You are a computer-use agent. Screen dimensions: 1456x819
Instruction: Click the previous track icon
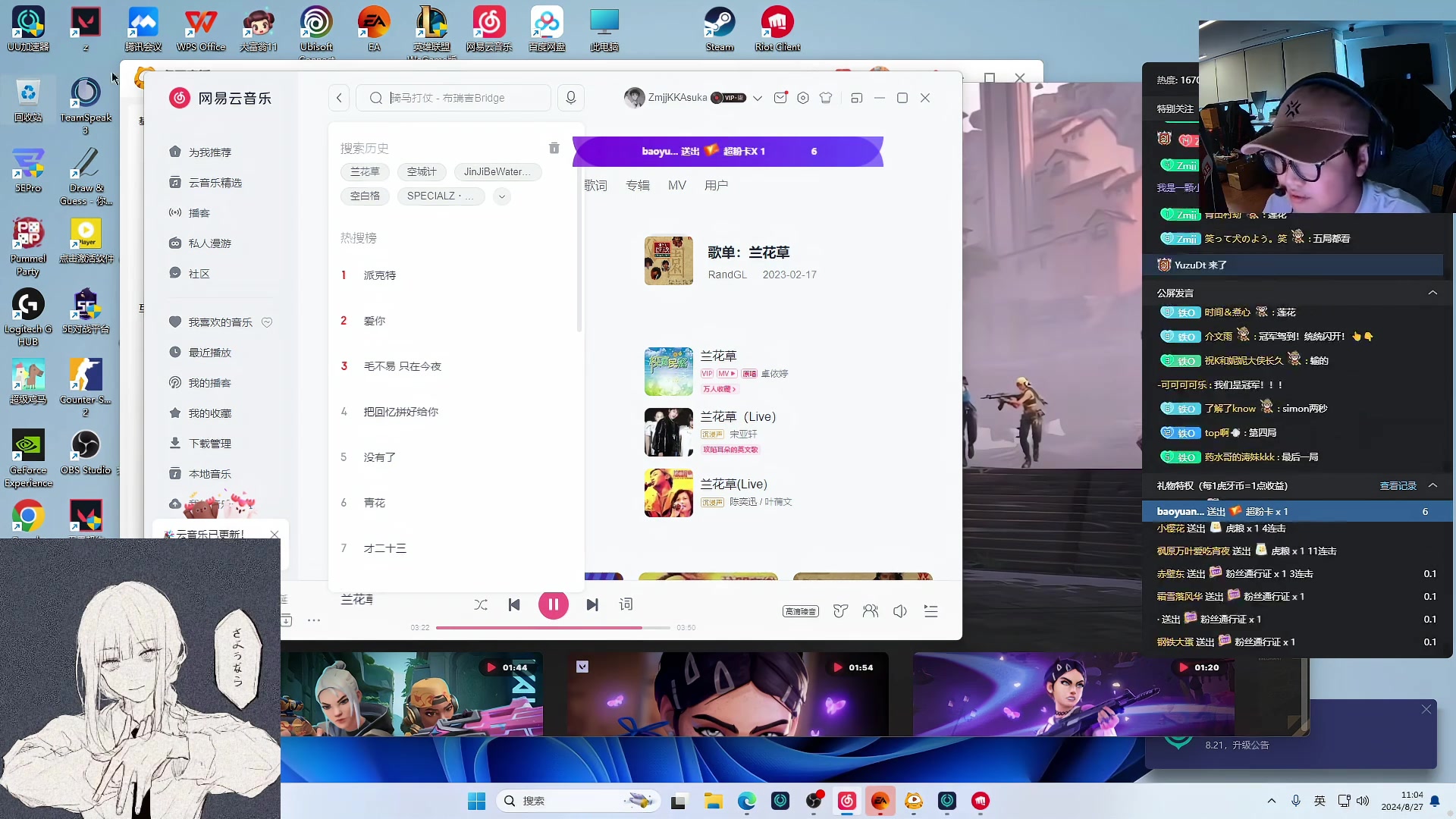tap(514, 604)
